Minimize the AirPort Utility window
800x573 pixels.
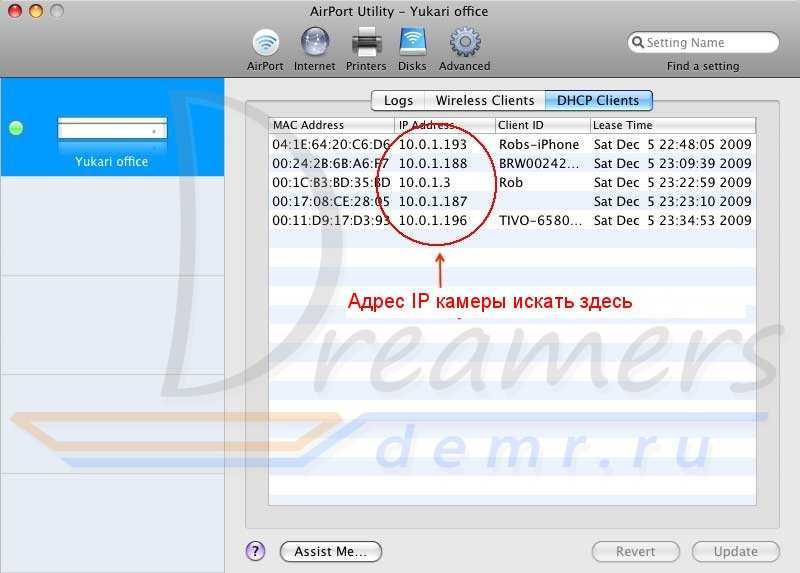(36, 10)
